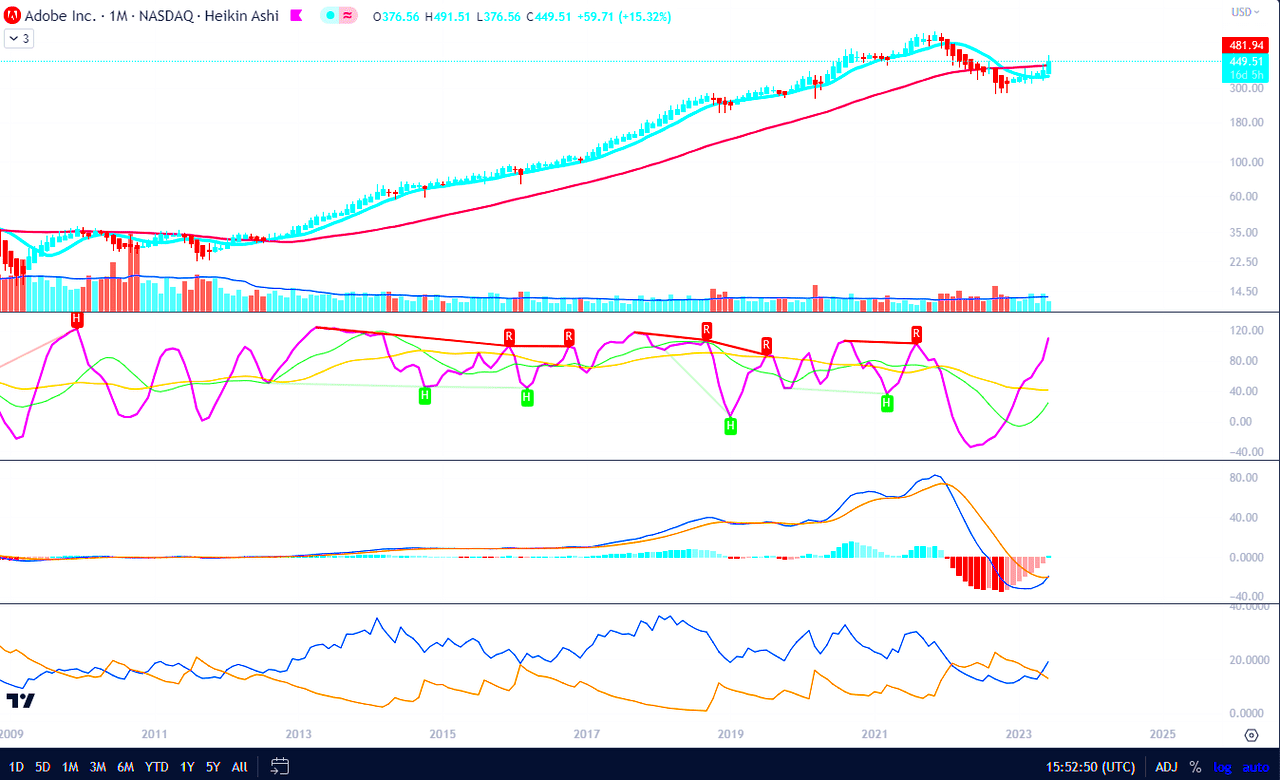The height and width of the screenshot is (780, 1280).
Task: Toggle percent scale mode
Action: pyautogui.click(x=1195, y=767)
